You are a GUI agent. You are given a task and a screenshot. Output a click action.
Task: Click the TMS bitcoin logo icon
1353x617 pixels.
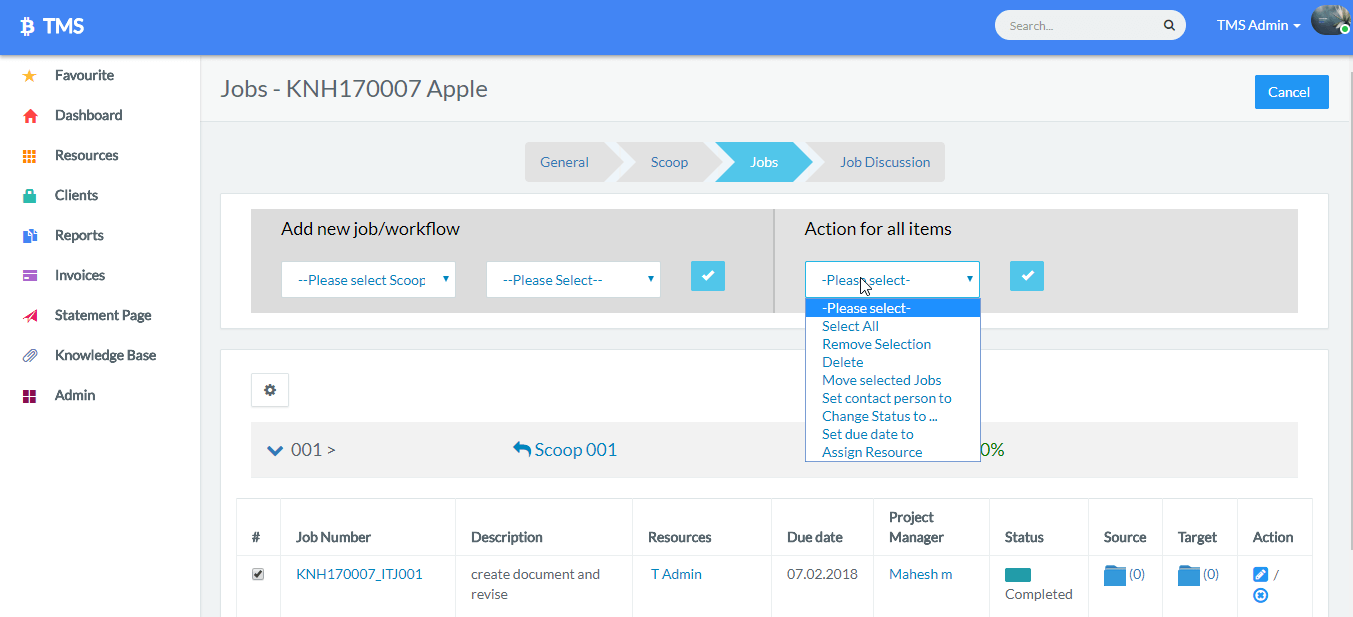click(28, 27)
